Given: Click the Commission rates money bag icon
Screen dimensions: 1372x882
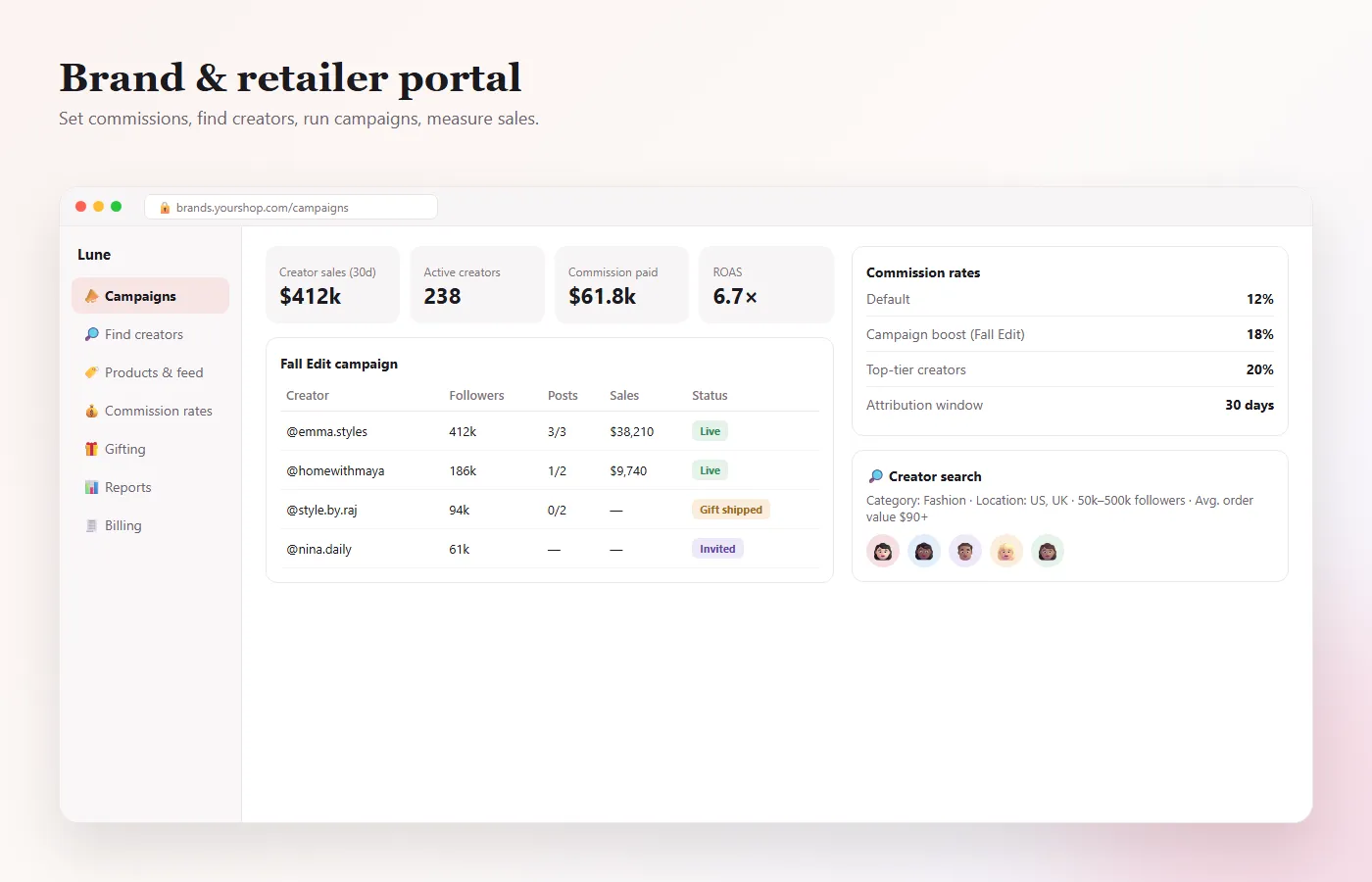Looking at the screenshot, I should click(91, 411).
